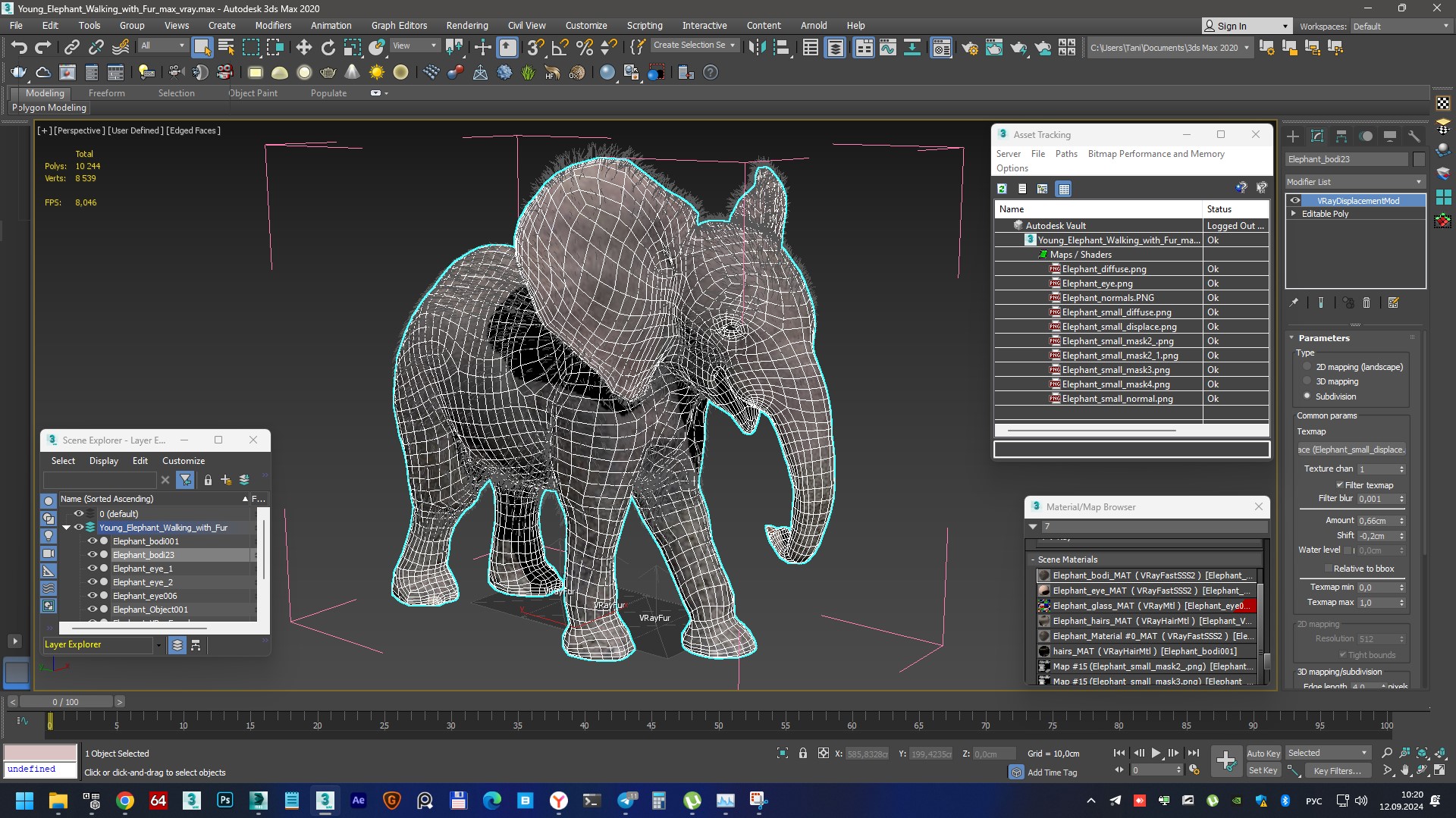Hide the Elephant_bodi001 object eye icon

(92, 541)
